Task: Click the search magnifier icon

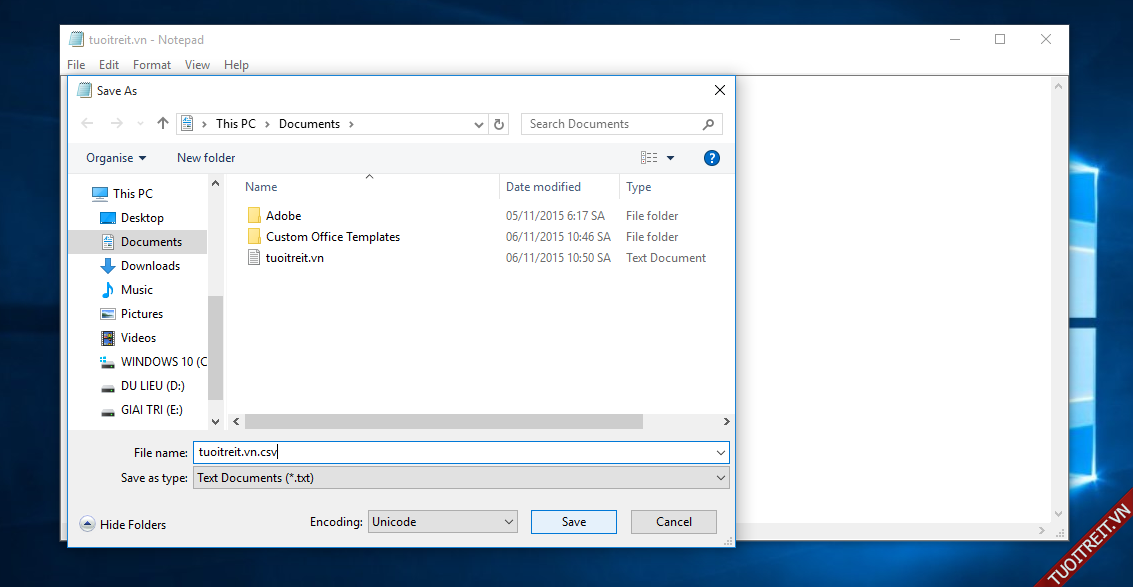Action: (x=709, y=124)
